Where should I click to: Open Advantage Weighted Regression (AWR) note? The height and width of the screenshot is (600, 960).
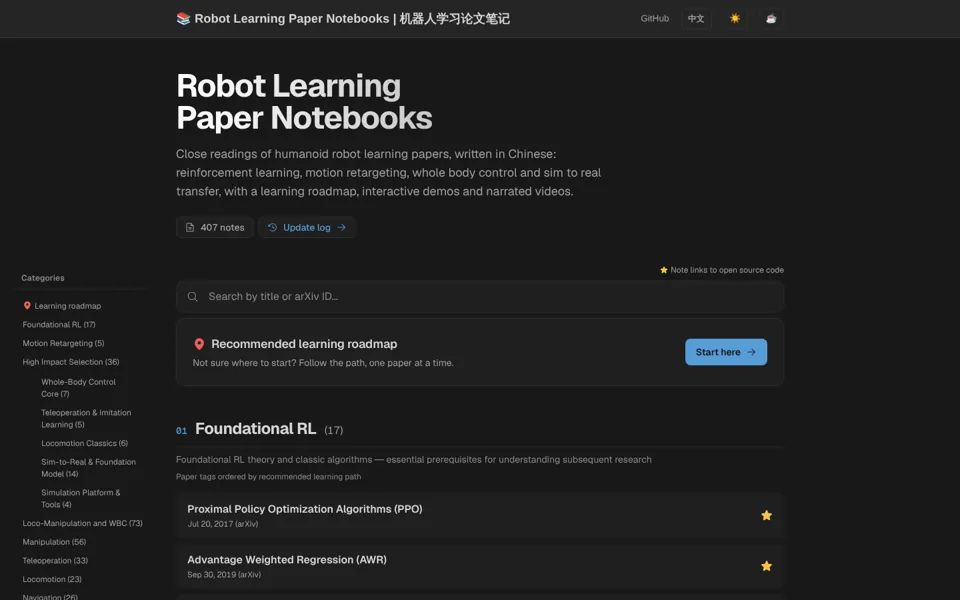click(x=287, y=560)
